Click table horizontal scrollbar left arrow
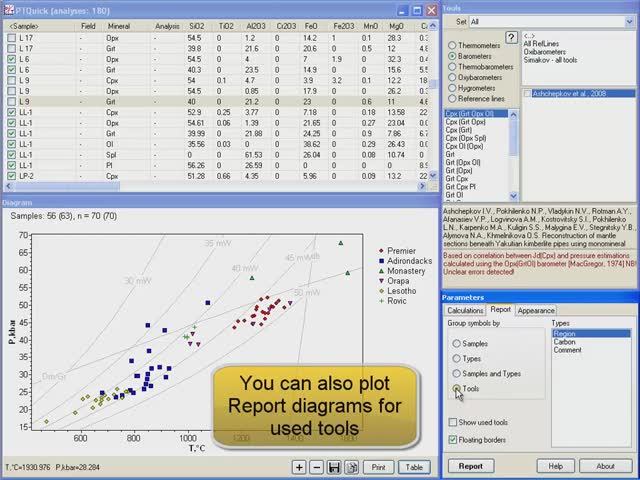This screenshot has height=480, width=640. (8, 186)
